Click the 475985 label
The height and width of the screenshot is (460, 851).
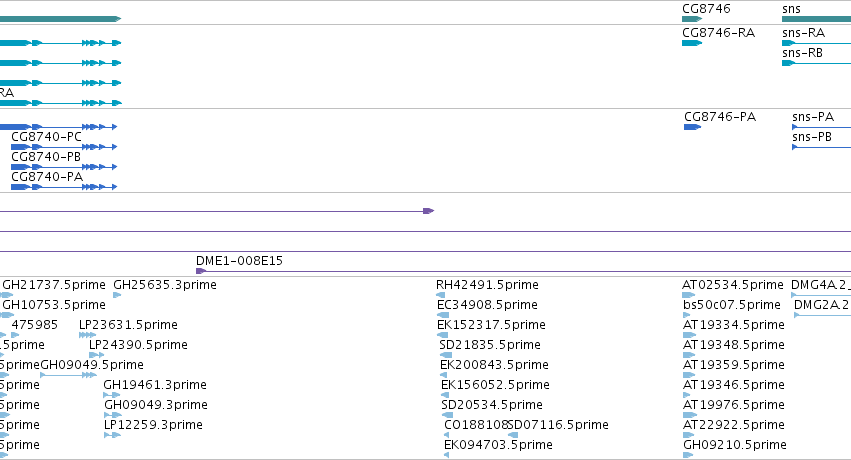click(x=35, y=325)
